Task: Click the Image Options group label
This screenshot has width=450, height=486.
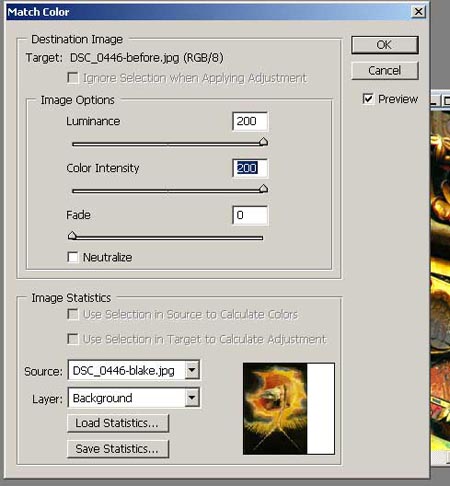Action: (x=77, y=100)
